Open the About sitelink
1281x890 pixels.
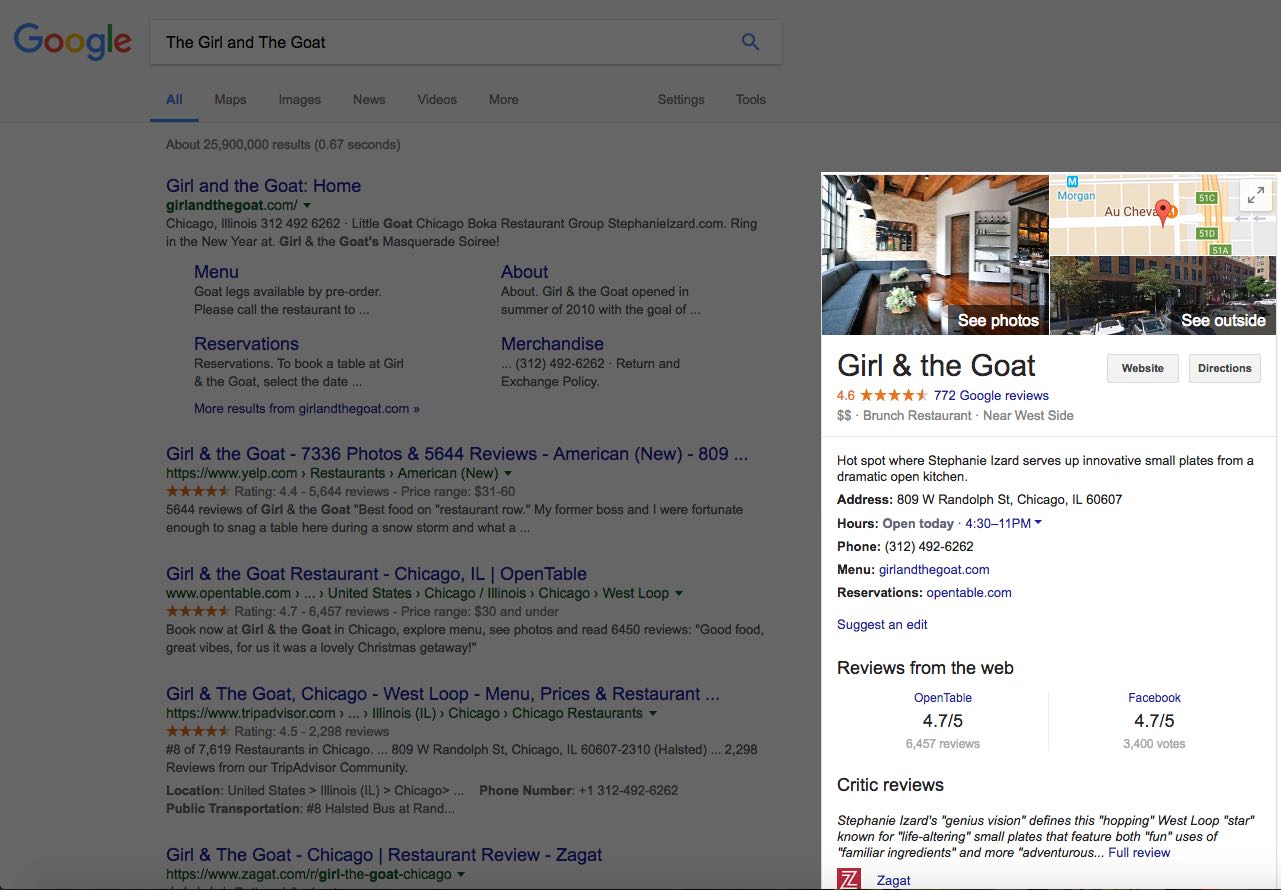click(x=525, y=271)
